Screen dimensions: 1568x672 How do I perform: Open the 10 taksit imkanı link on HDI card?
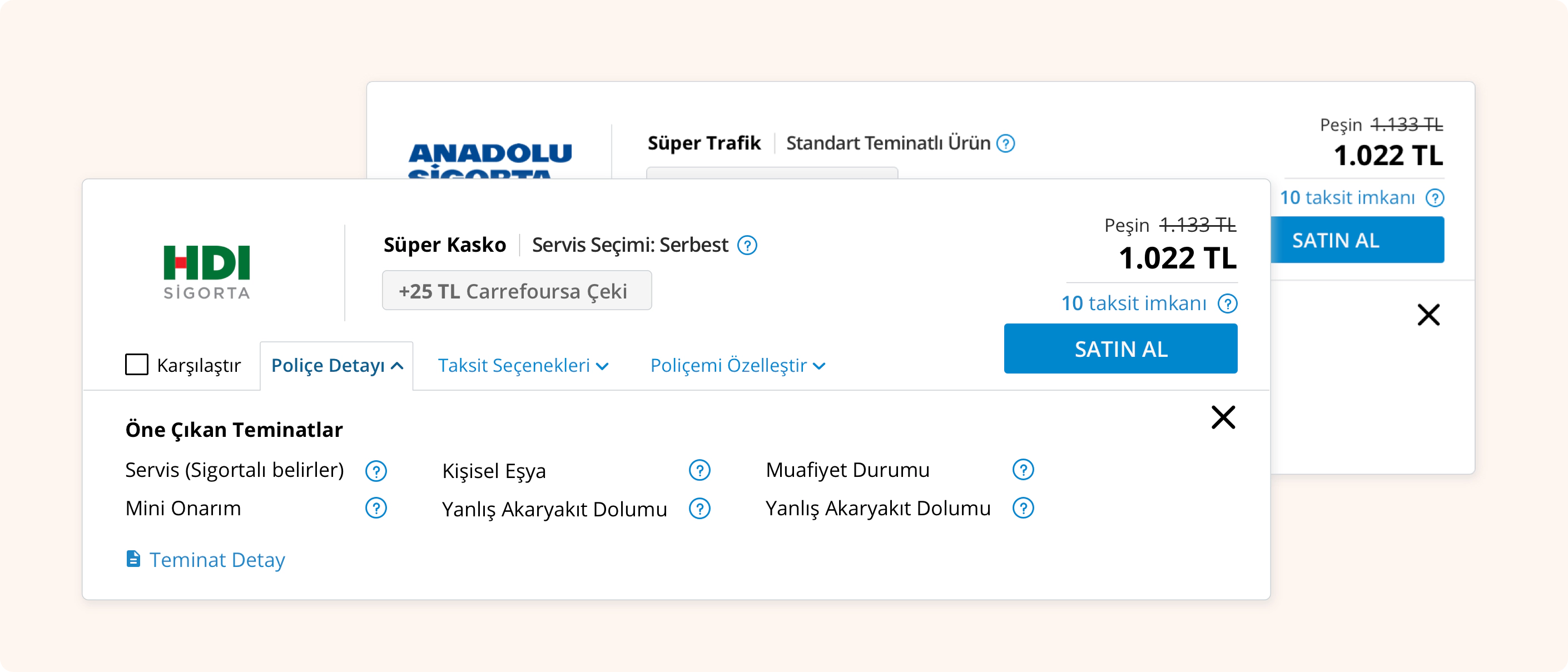(1133, 303)
